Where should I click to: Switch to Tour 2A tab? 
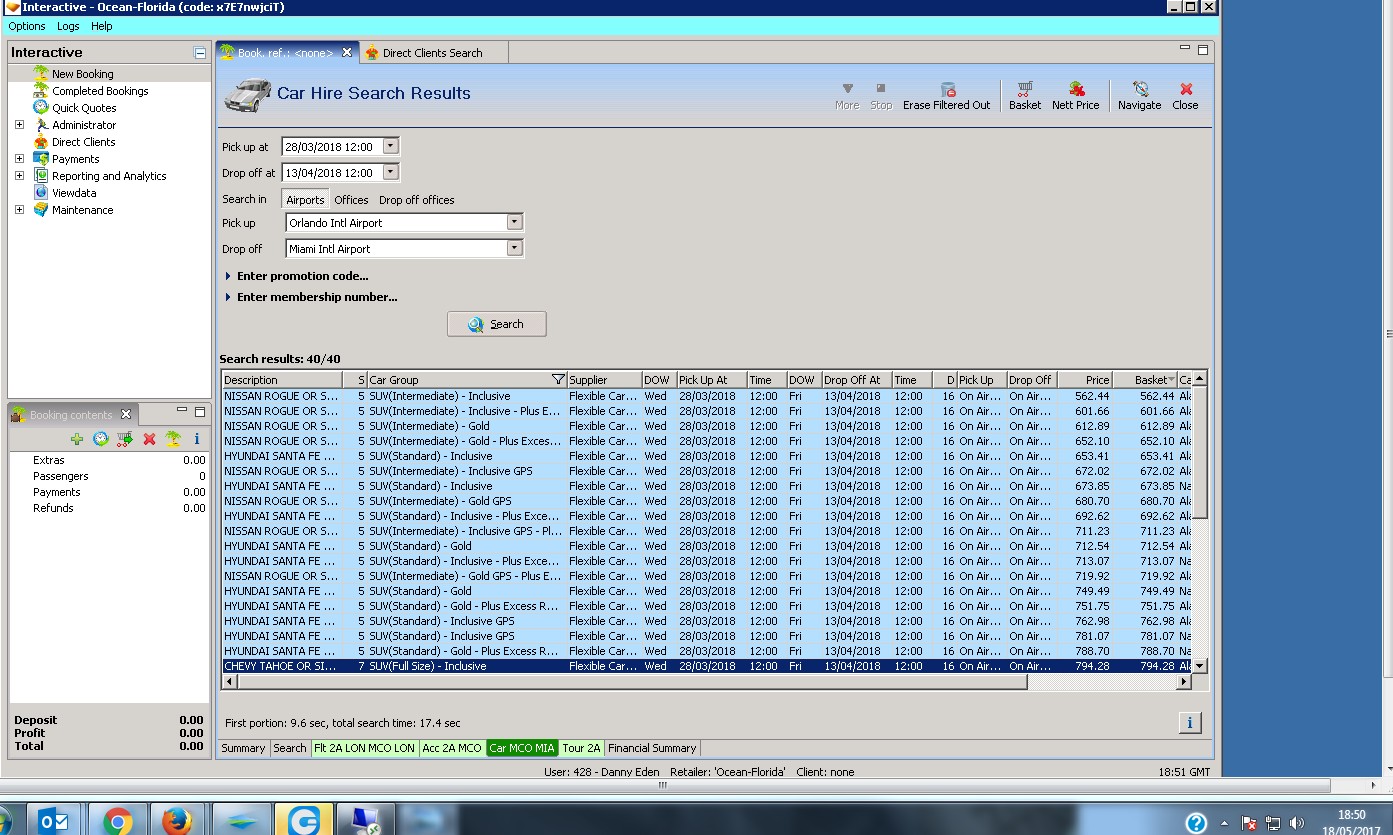(581, 748)
